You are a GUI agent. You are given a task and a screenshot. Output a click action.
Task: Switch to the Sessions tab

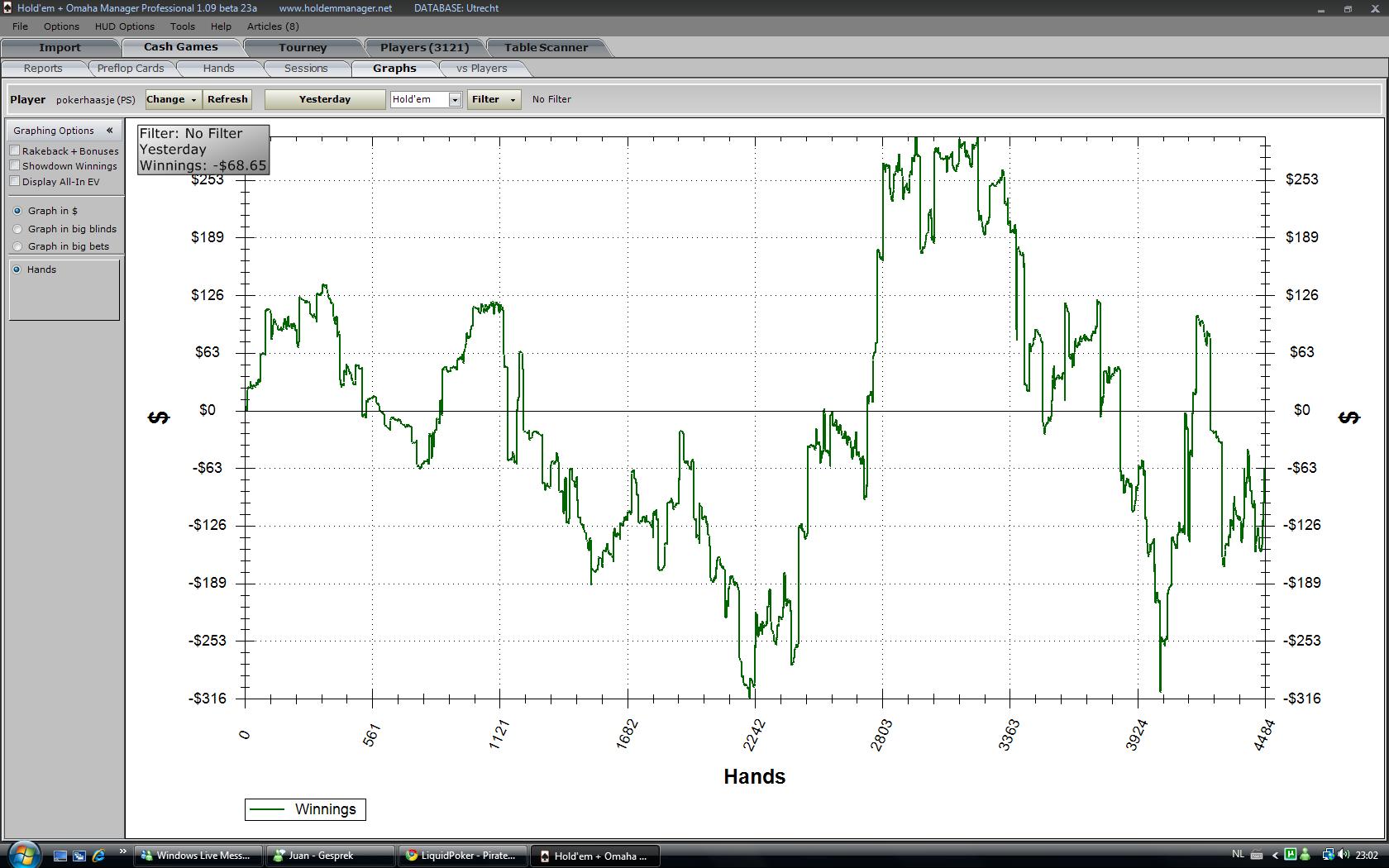pyautogui.click(x=306, y=69)
